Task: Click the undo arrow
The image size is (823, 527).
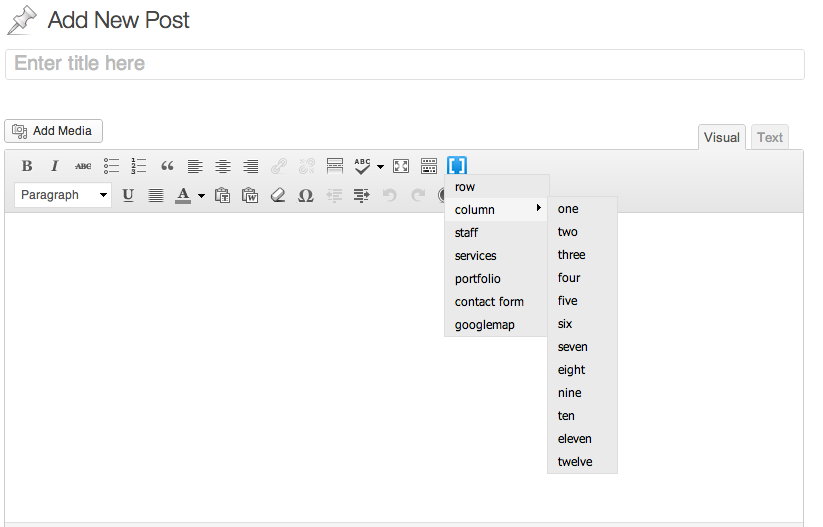Action: point(389,195)
